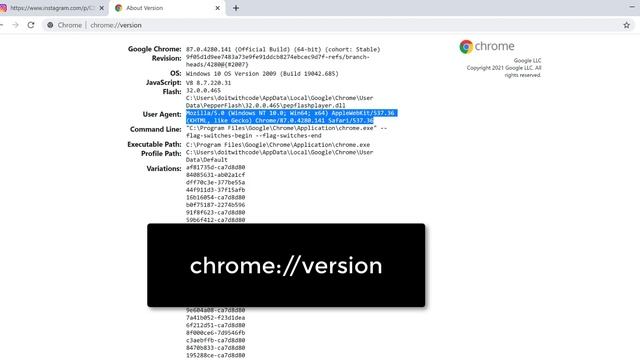Click the Google LLC copyright text
This screenshot has height=360, width=640.
coord(504,68)
